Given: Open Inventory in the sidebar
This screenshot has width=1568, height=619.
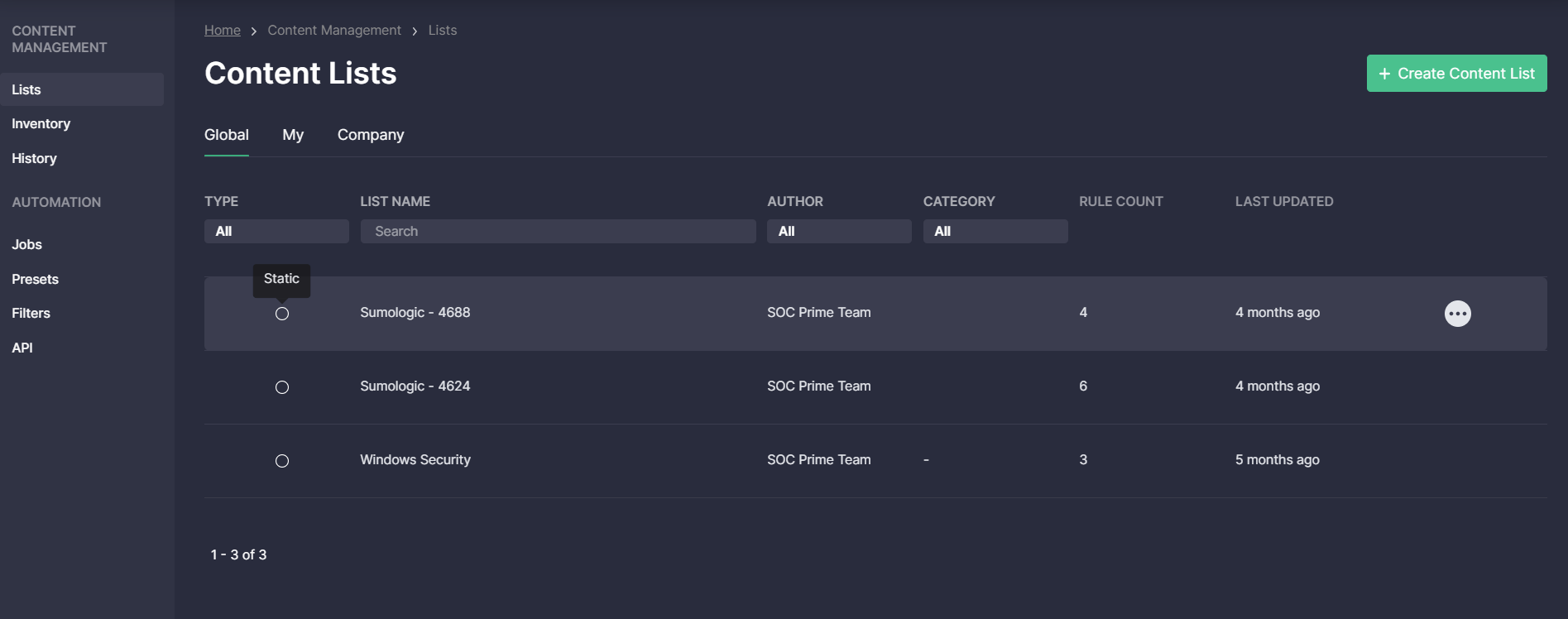Looking at the screenshot, I should [41, 123].
